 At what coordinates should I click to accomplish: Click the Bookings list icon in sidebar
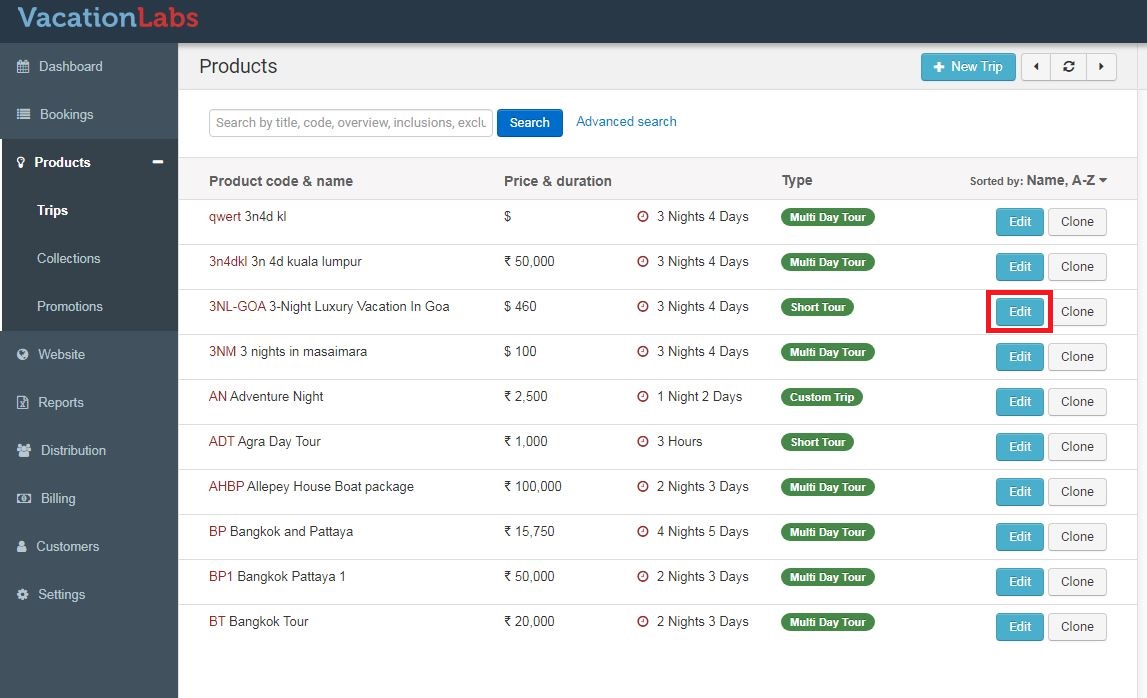tap(23, 114)
